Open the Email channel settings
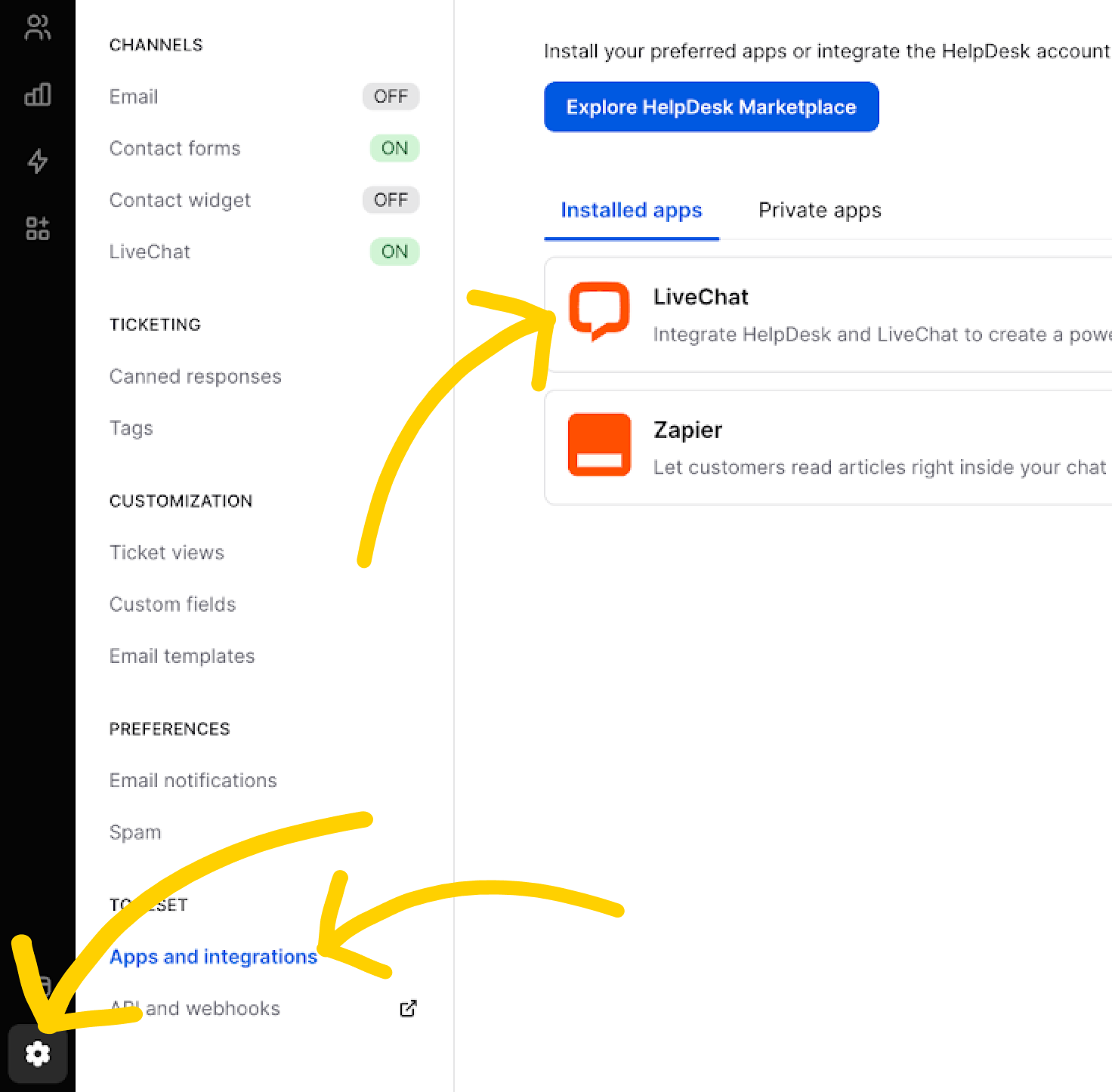1112x1092 pixels. click(x=134, y=97)
